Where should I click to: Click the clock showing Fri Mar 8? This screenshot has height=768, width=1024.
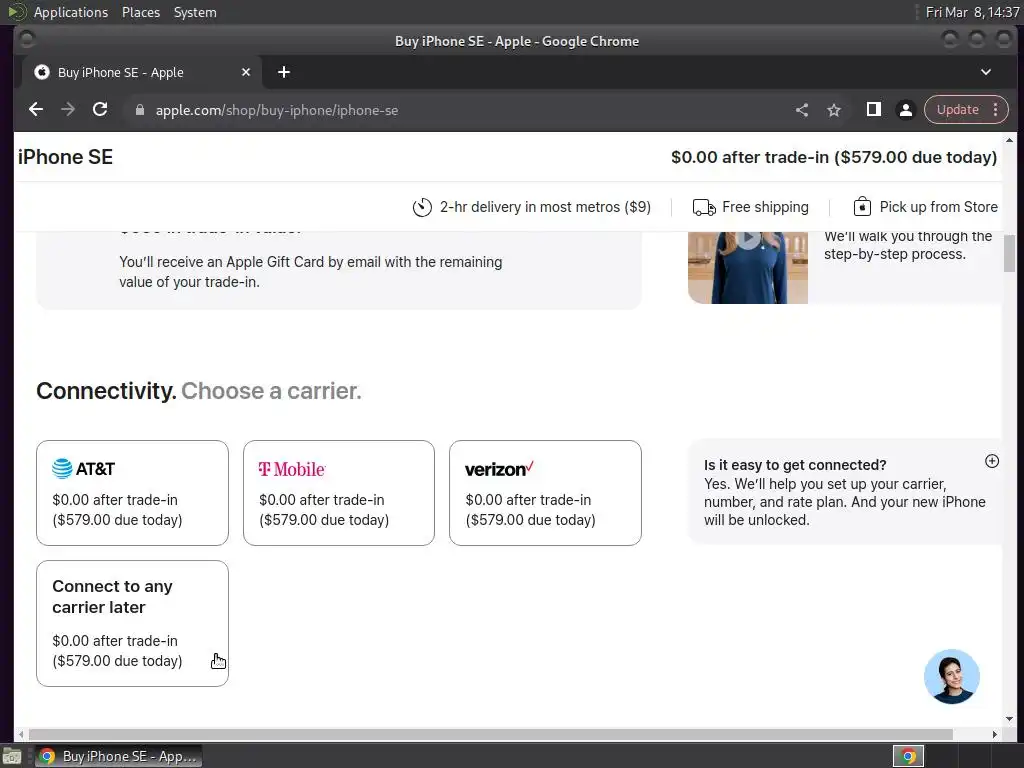click(x=972, y=12)
